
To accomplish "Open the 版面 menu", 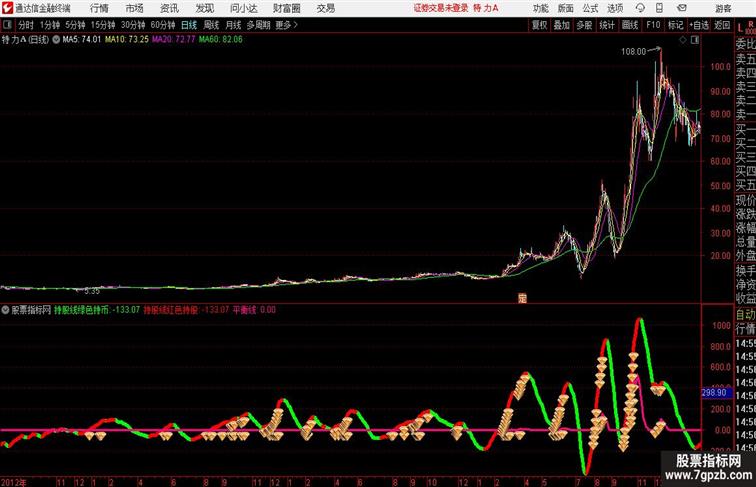I will click(x=566, y=8).
